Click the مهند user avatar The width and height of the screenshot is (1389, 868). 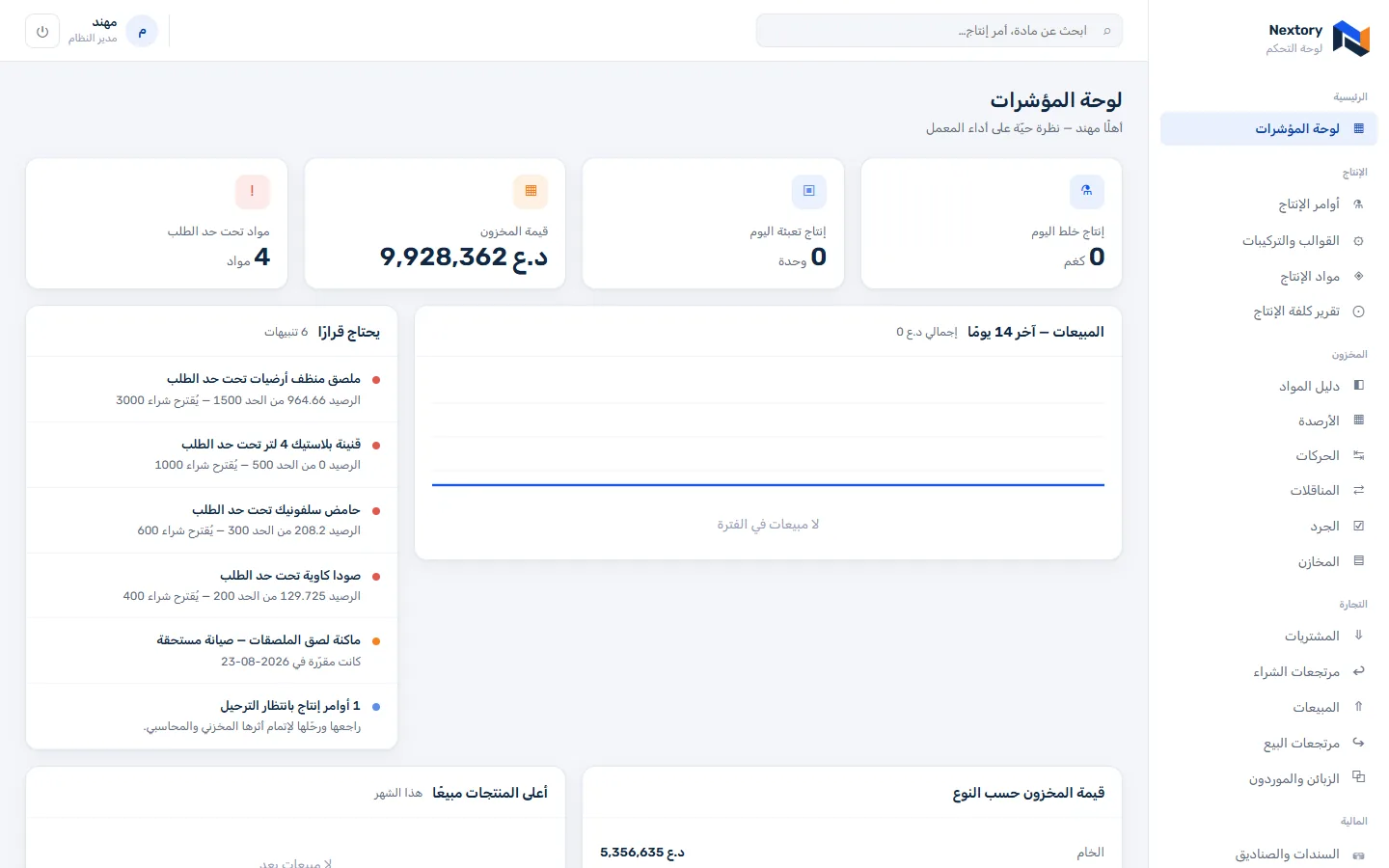click(x=142, y=31)
